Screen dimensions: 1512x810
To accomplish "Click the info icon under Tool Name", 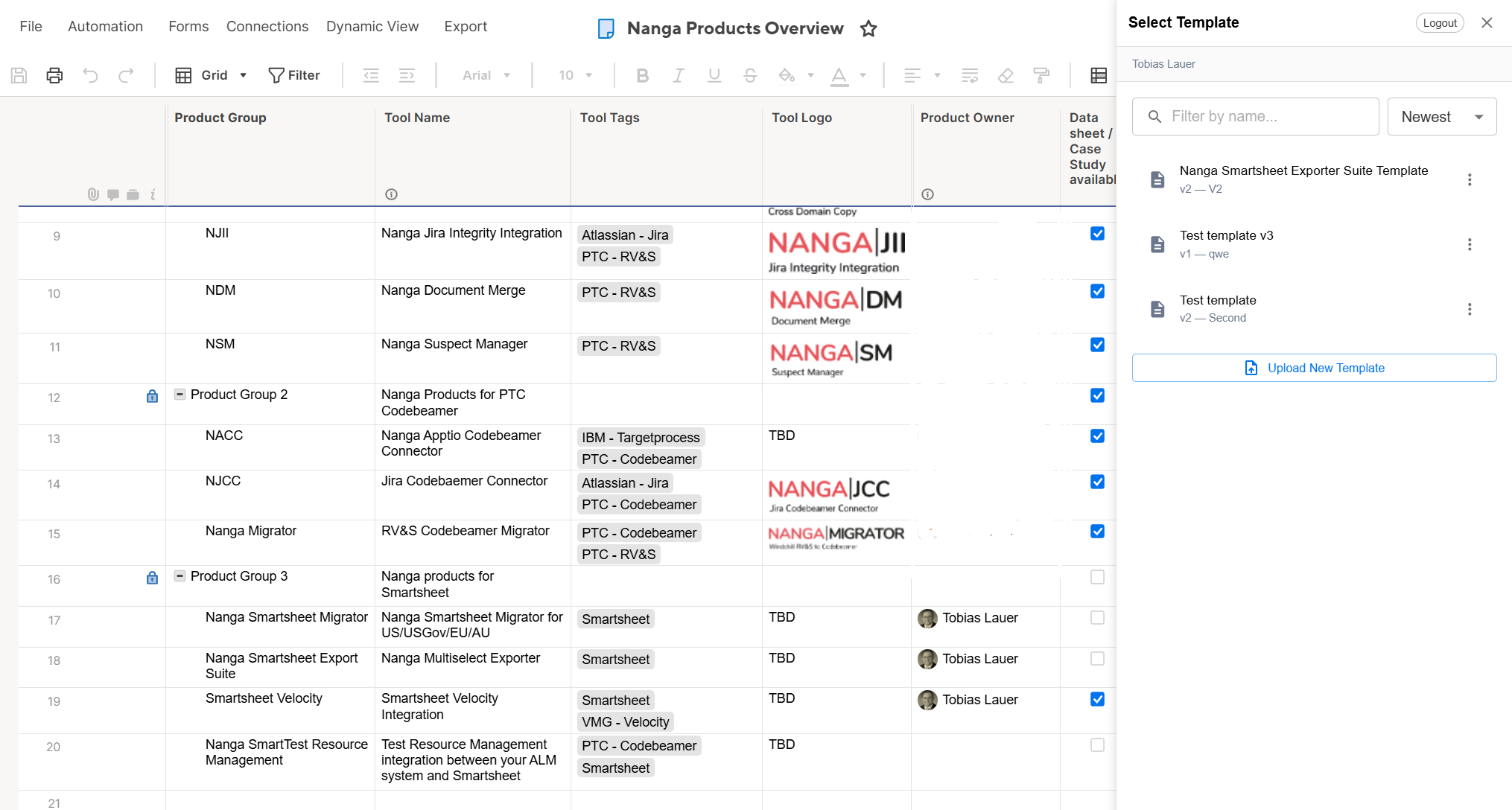I will tap(391, 194).
